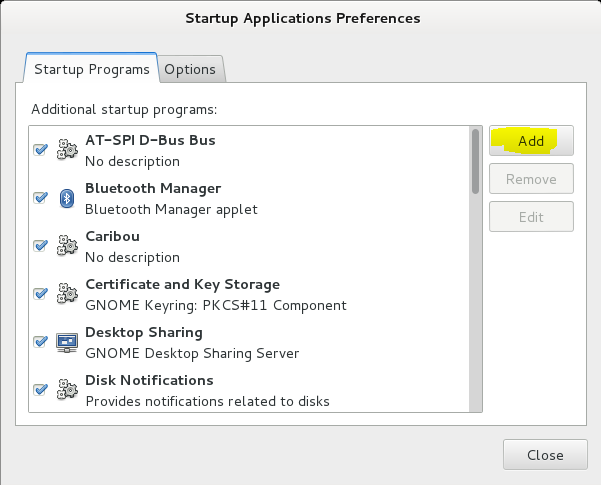This screenshot has width=601, height=485.
Task: Open the Startup Programs tab
Action: coord(92,69)
